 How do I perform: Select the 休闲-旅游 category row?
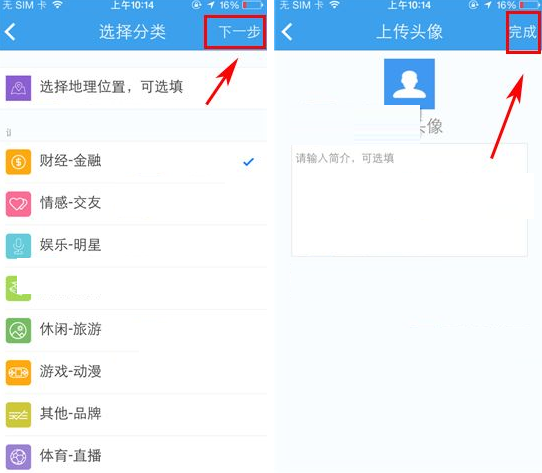click(133, 331)
